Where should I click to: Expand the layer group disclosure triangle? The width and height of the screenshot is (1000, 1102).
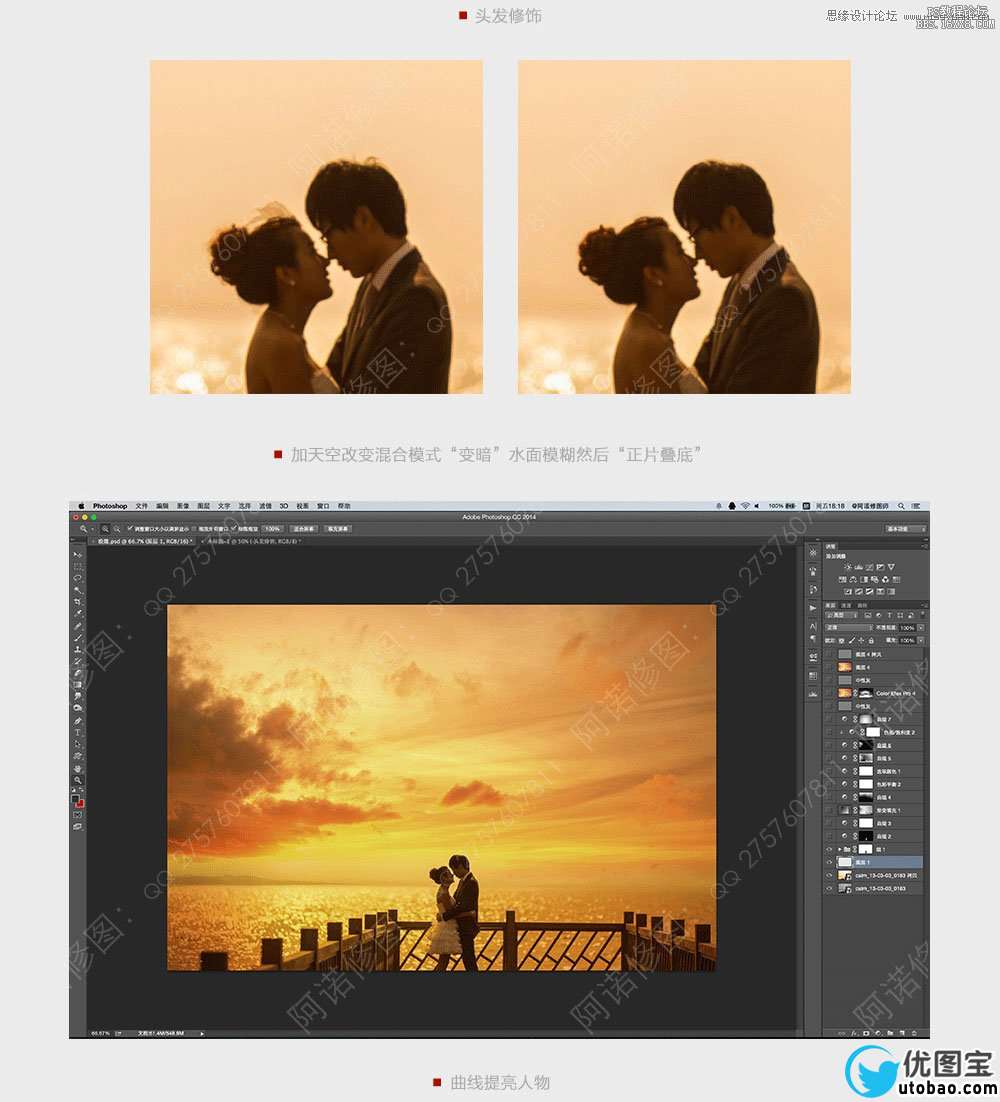coord(840,849)
